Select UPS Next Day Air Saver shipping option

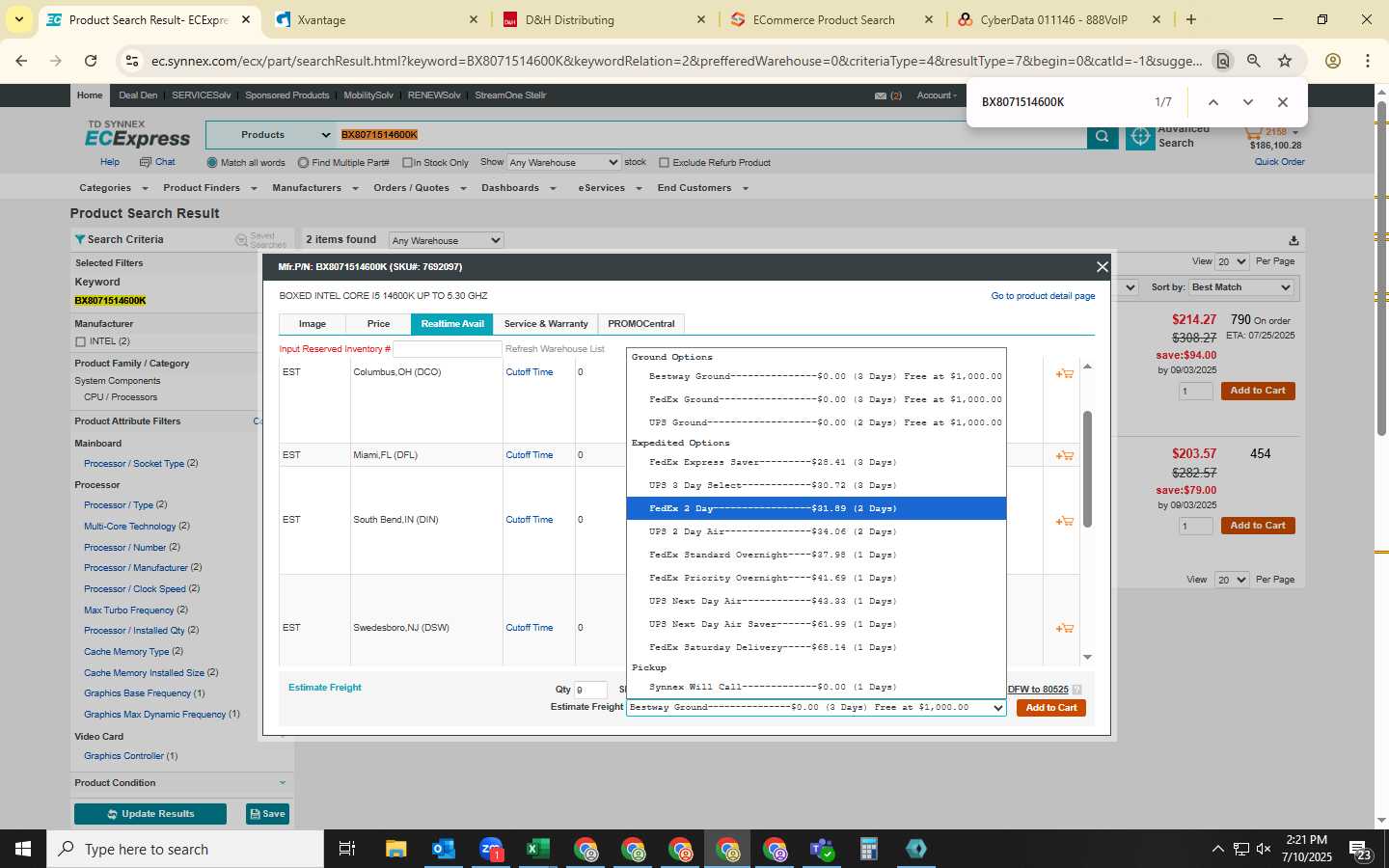click(x=816, y=624)
